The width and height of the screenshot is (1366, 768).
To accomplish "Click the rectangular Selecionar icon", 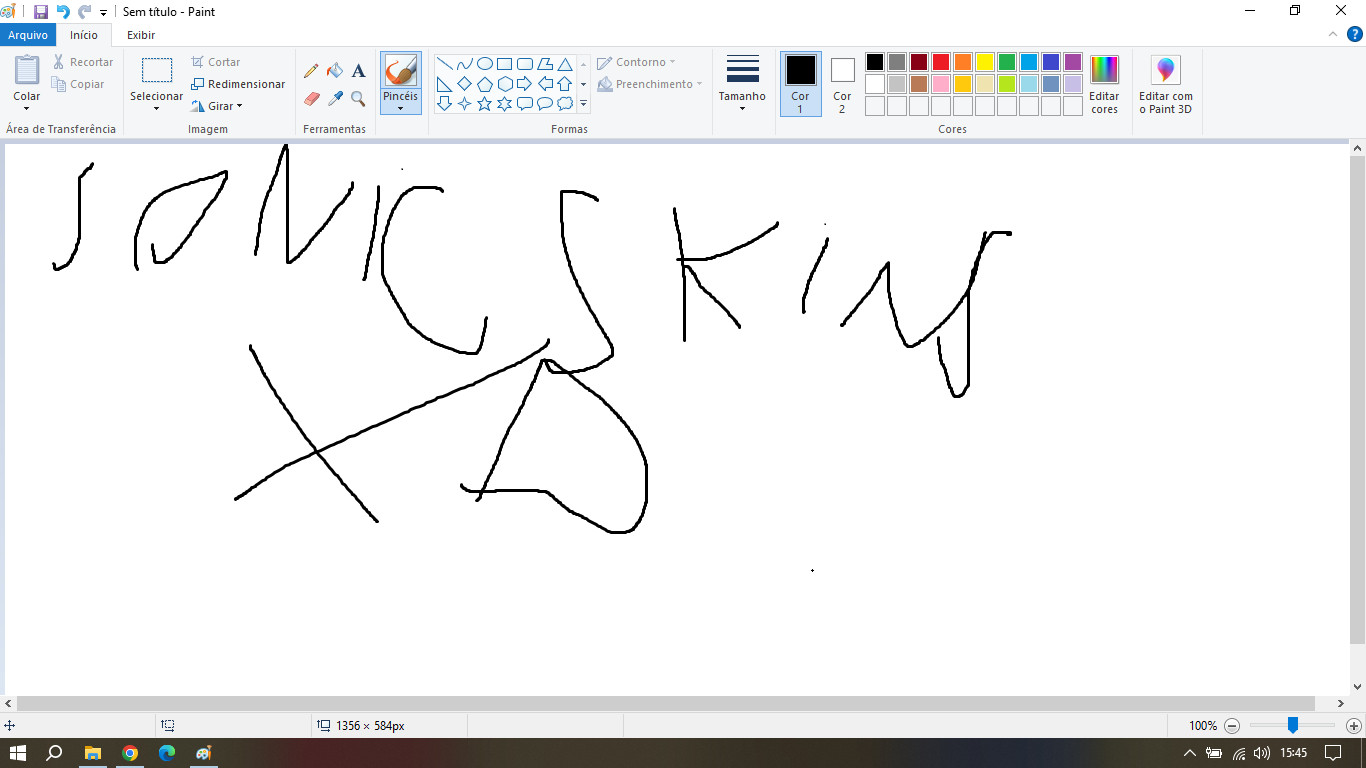I will (157, 70).
